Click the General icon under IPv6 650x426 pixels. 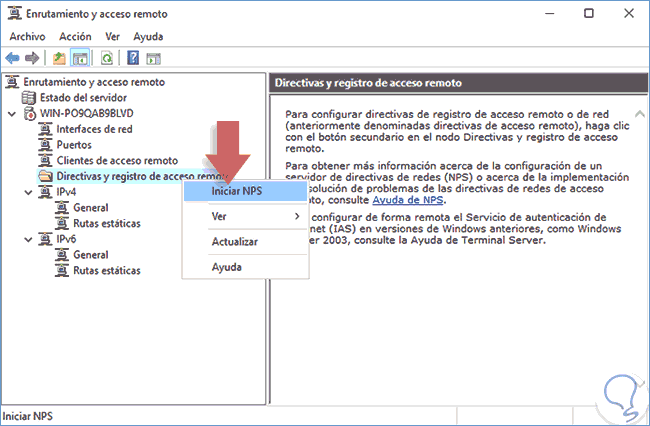tap(62, 255)
